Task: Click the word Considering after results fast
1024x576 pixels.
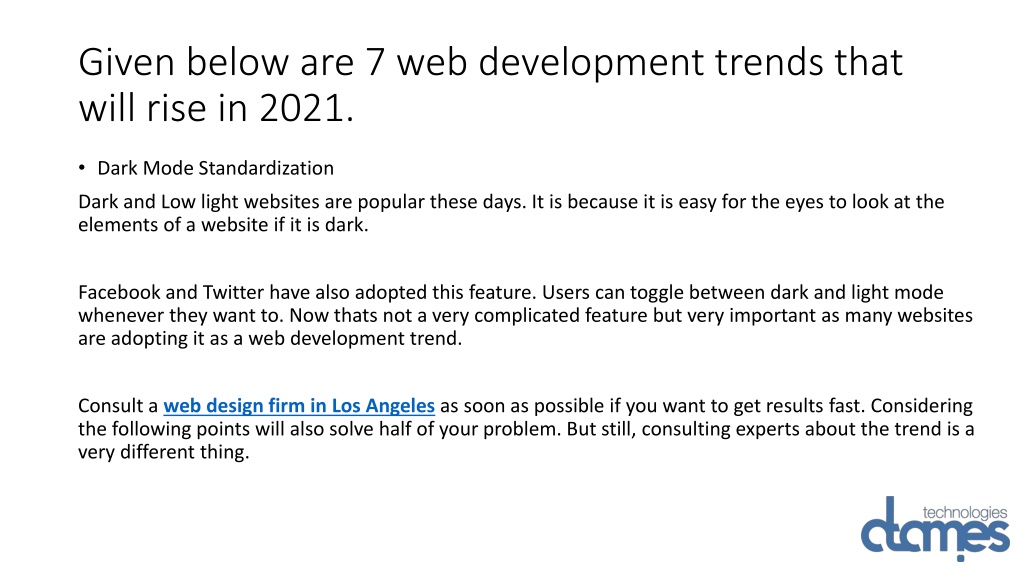Action: click(921, 406)
